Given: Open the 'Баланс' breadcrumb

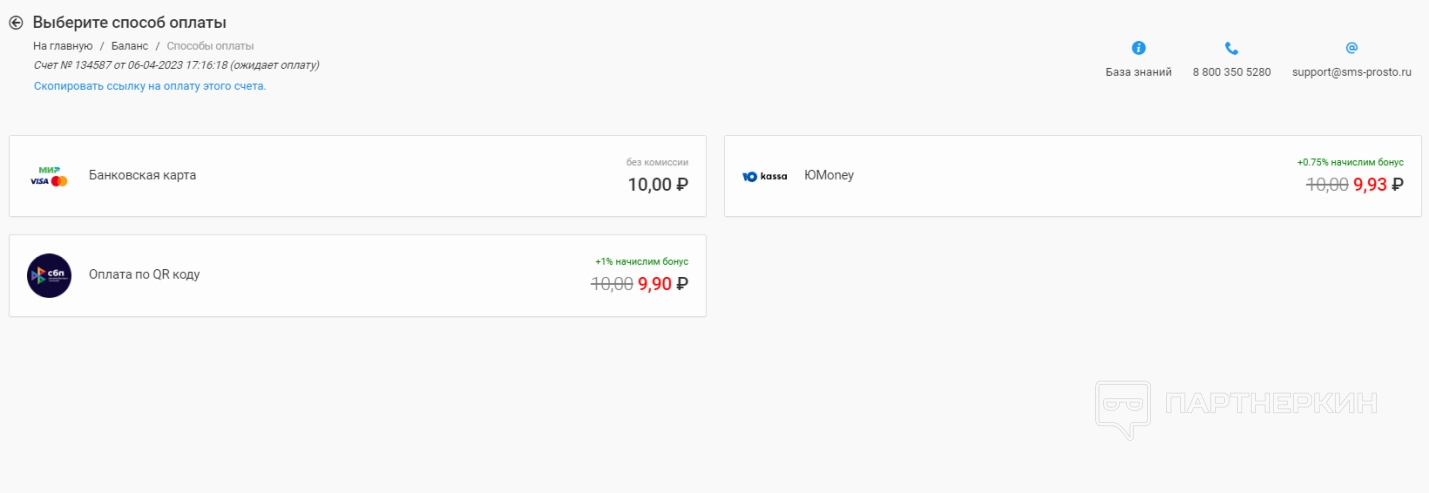Looking at the screenshot, I should click(x=130, y=46).
